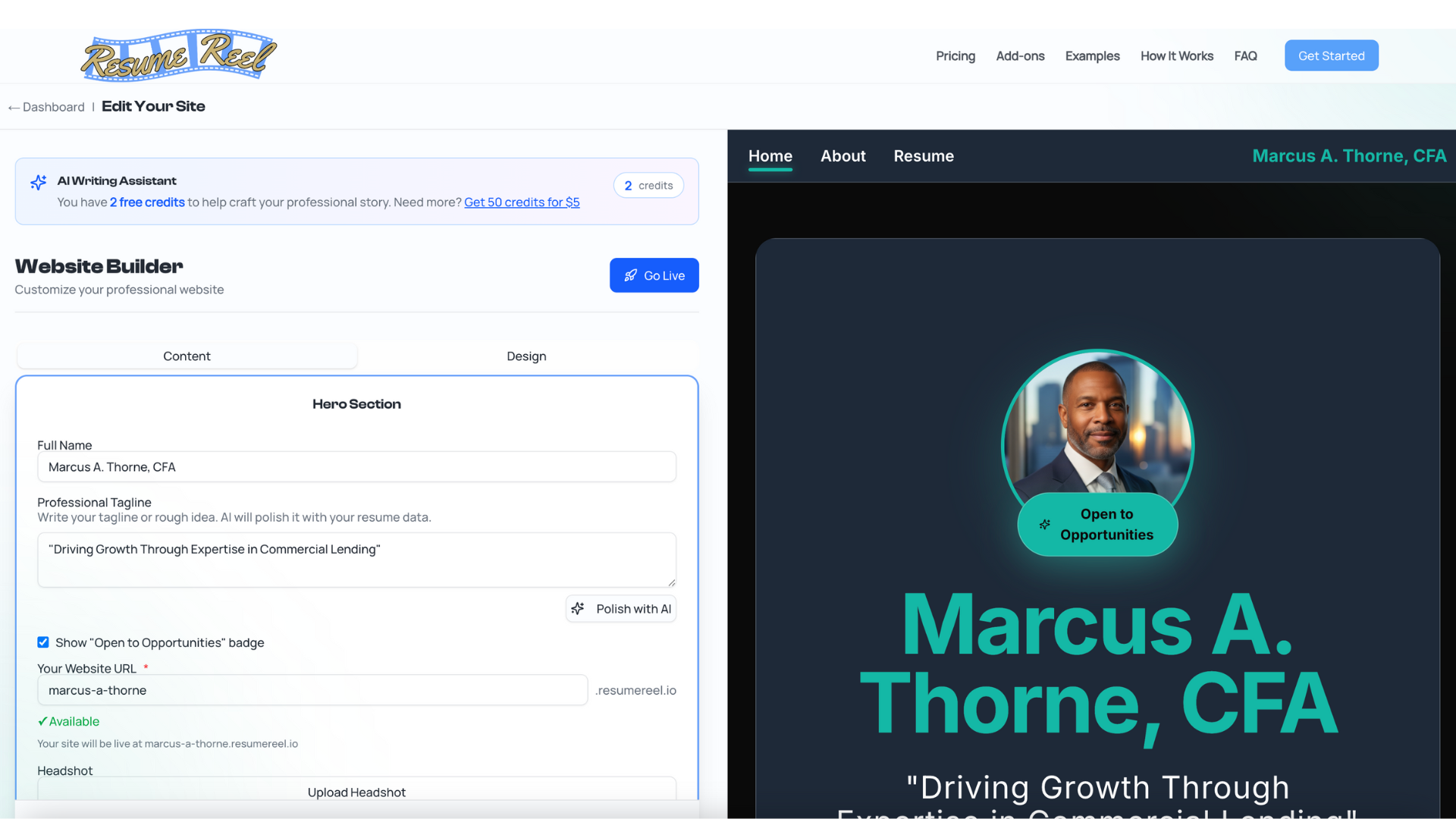The width and height of the screenshot is (1456, 819).
Task: Click the sparkle icon on Polish with AI
Action: click(x=579, y=608)
